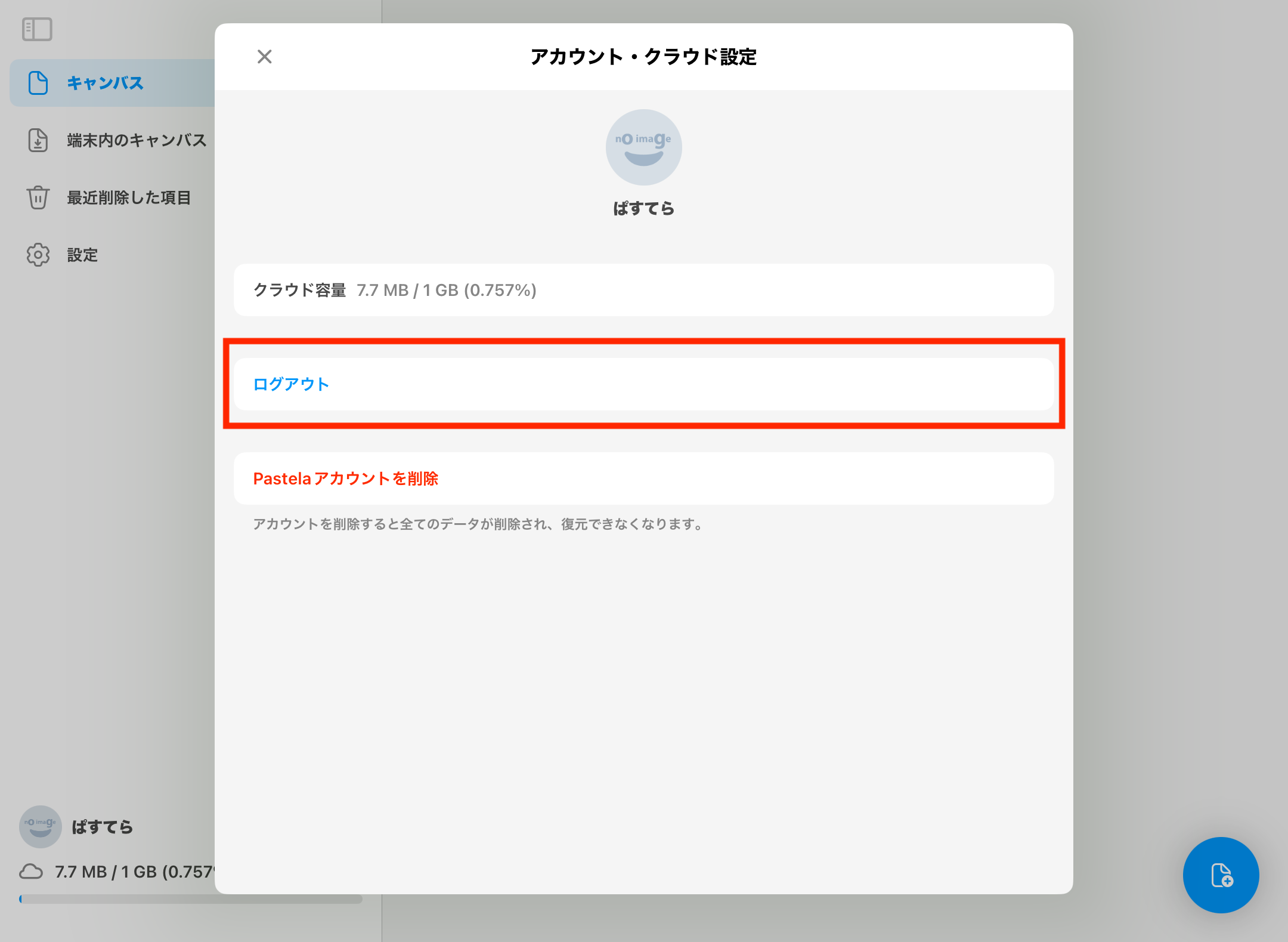
Task: Click the large ぱすてら profile avatar
Action: point(643,147)
